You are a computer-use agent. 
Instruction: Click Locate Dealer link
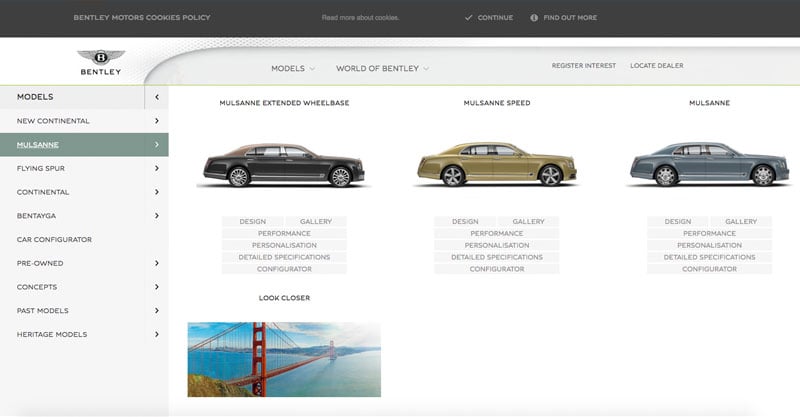657,66
